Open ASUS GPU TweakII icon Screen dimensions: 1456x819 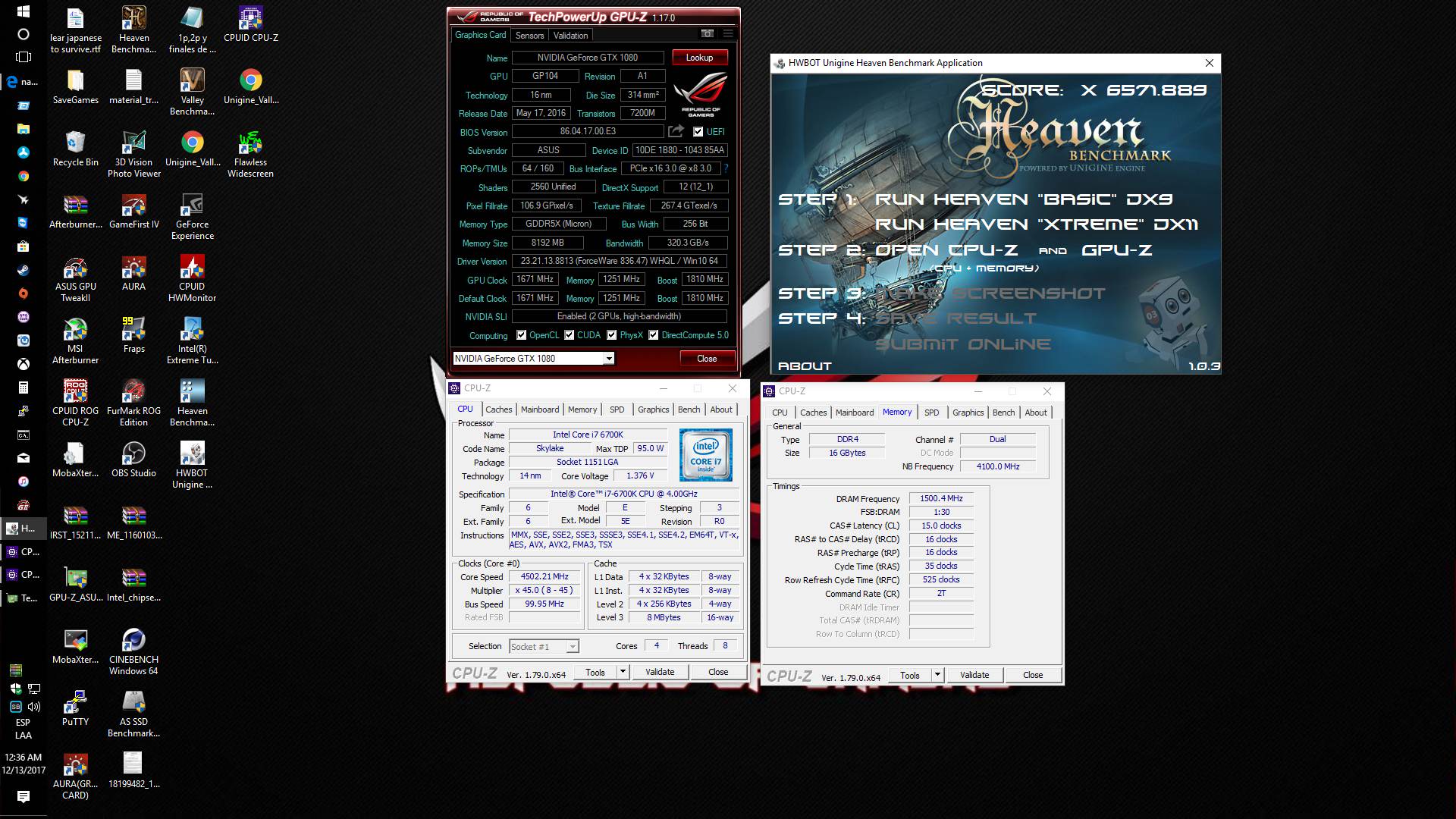point(76,279)
